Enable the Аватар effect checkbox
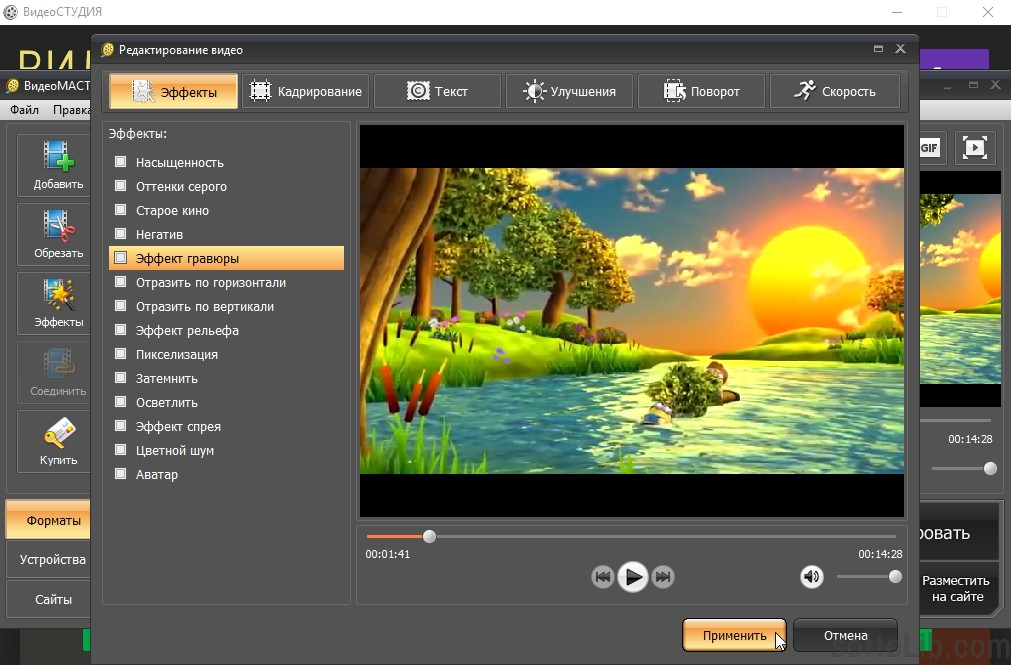The height and width of the screenshot is (665, 1011). click(x=121, y=474)
